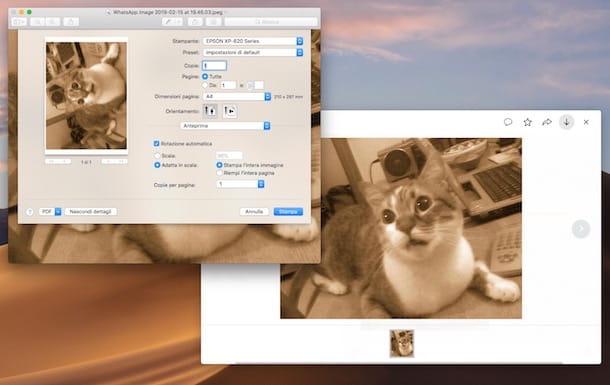
Task: Open the Stampante printer dropdown
Action: click(253, 41)
